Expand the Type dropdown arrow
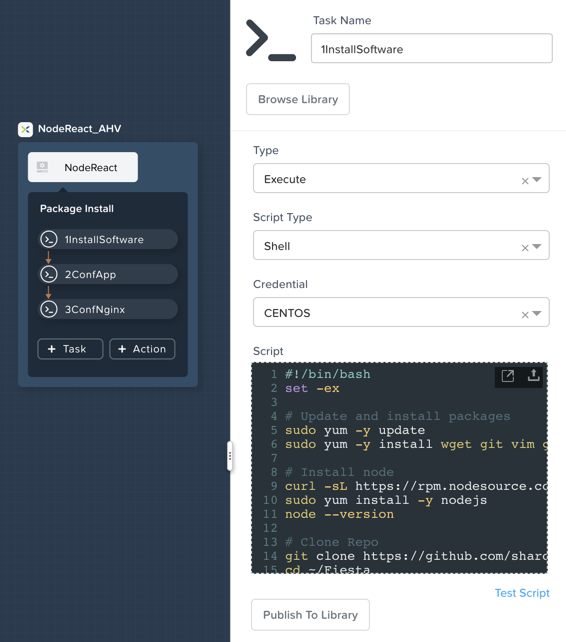The height and width of the screenshot is (642, 566). 537,179
